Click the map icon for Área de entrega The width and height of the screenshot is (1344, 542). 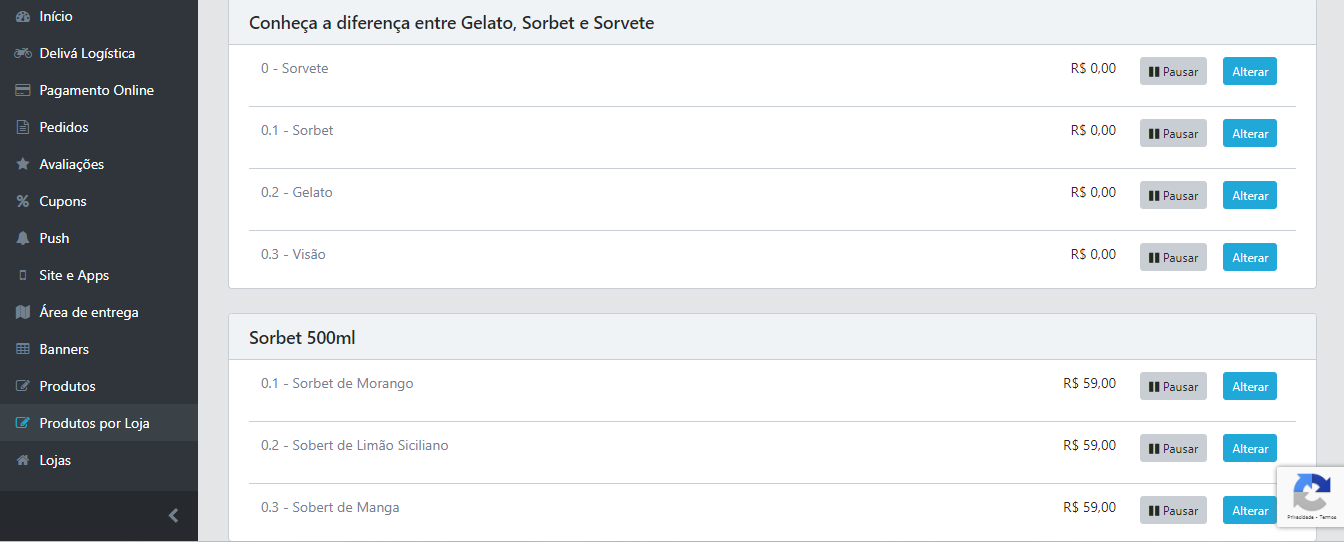(x=23, y=312)
